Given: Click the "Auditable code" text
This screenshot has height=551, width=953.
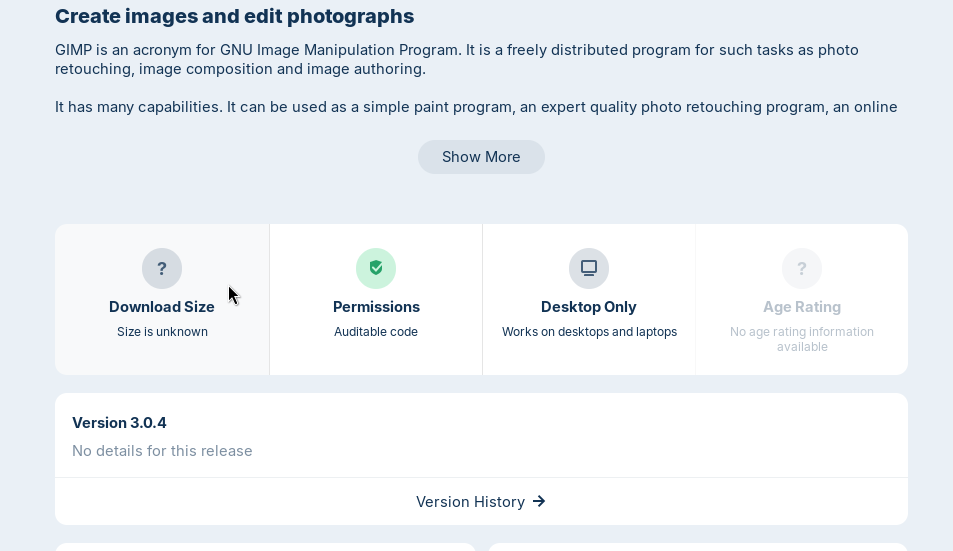Looking at the screenshot, I should click(x=376, y=332).
